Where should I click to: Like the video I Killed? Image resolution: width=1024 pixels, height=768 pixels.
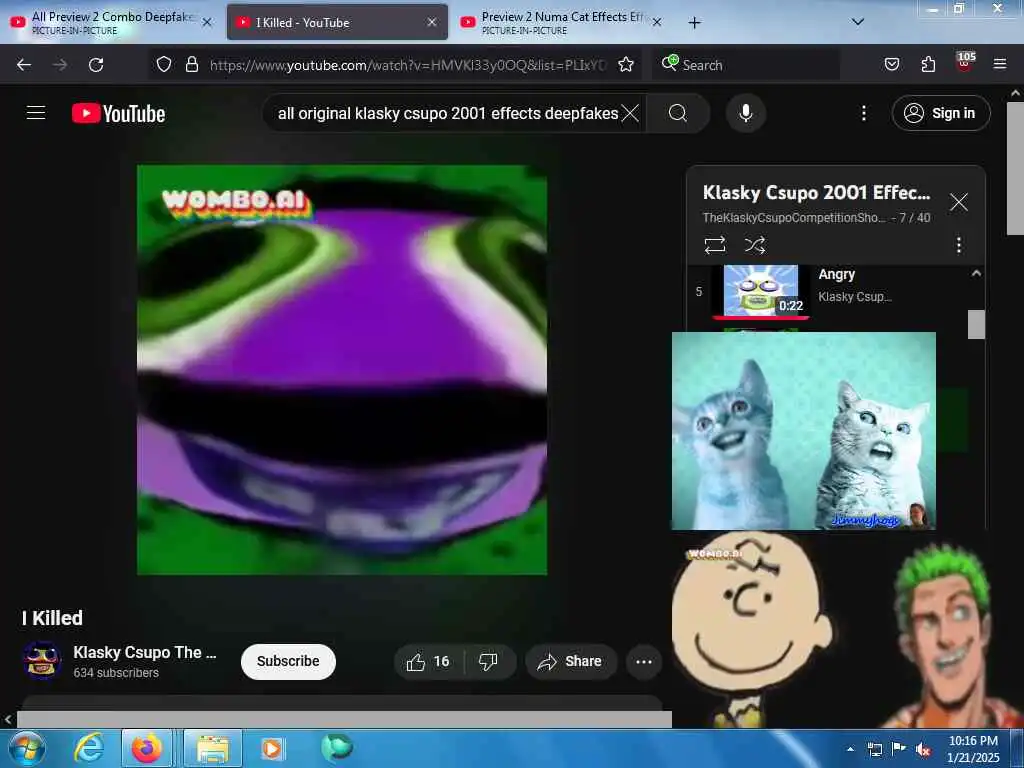click(428, 662)
